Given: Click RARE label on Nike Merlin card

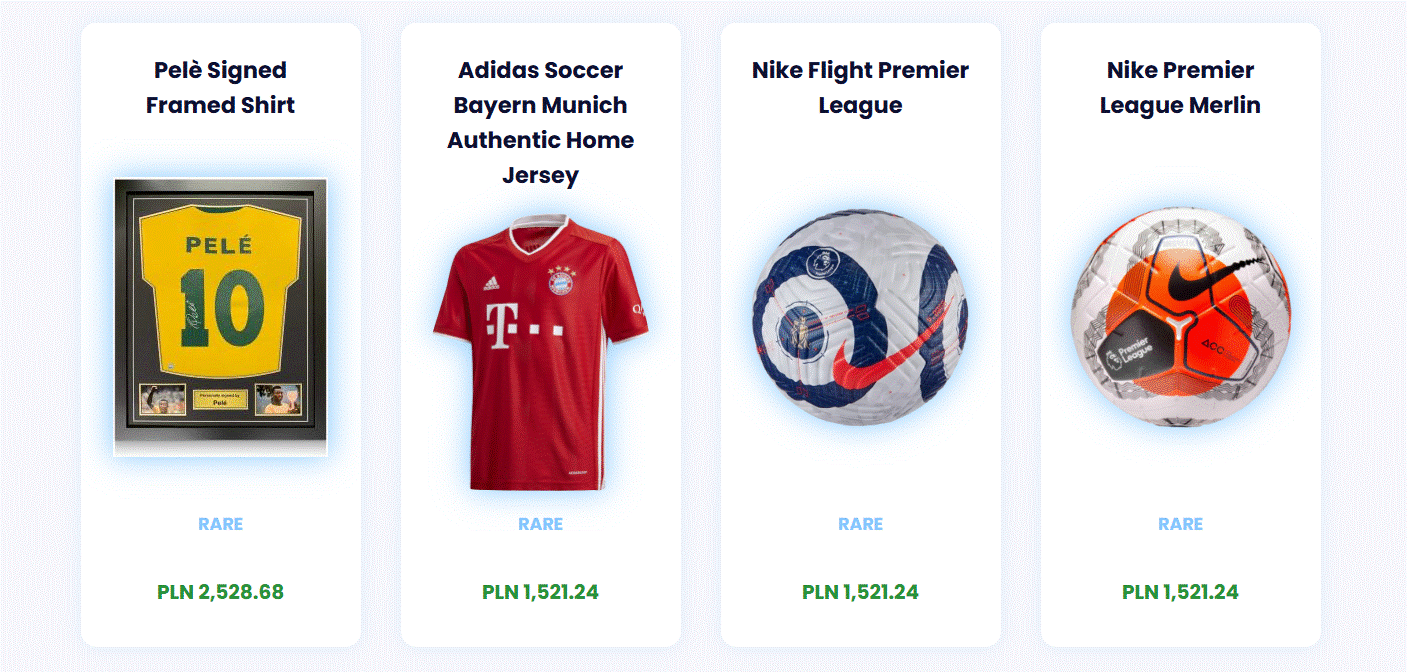Looking at the screenshot, I should pyautogui.click(x=1180, y=524).
